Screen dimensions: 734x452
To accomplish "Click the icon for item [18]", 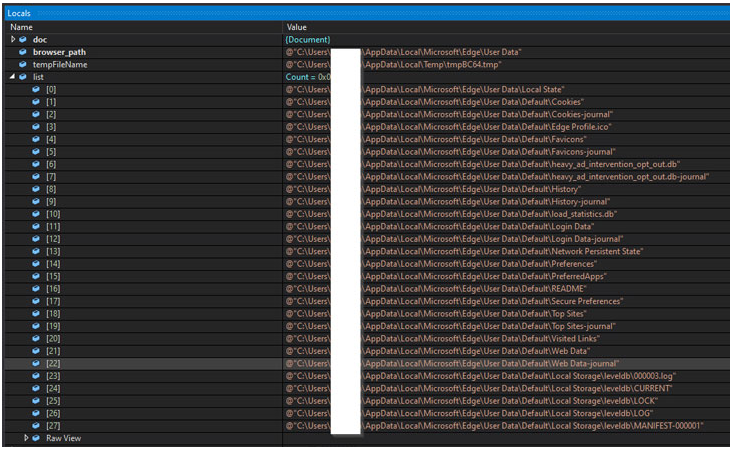I will [x=36, y=313].
